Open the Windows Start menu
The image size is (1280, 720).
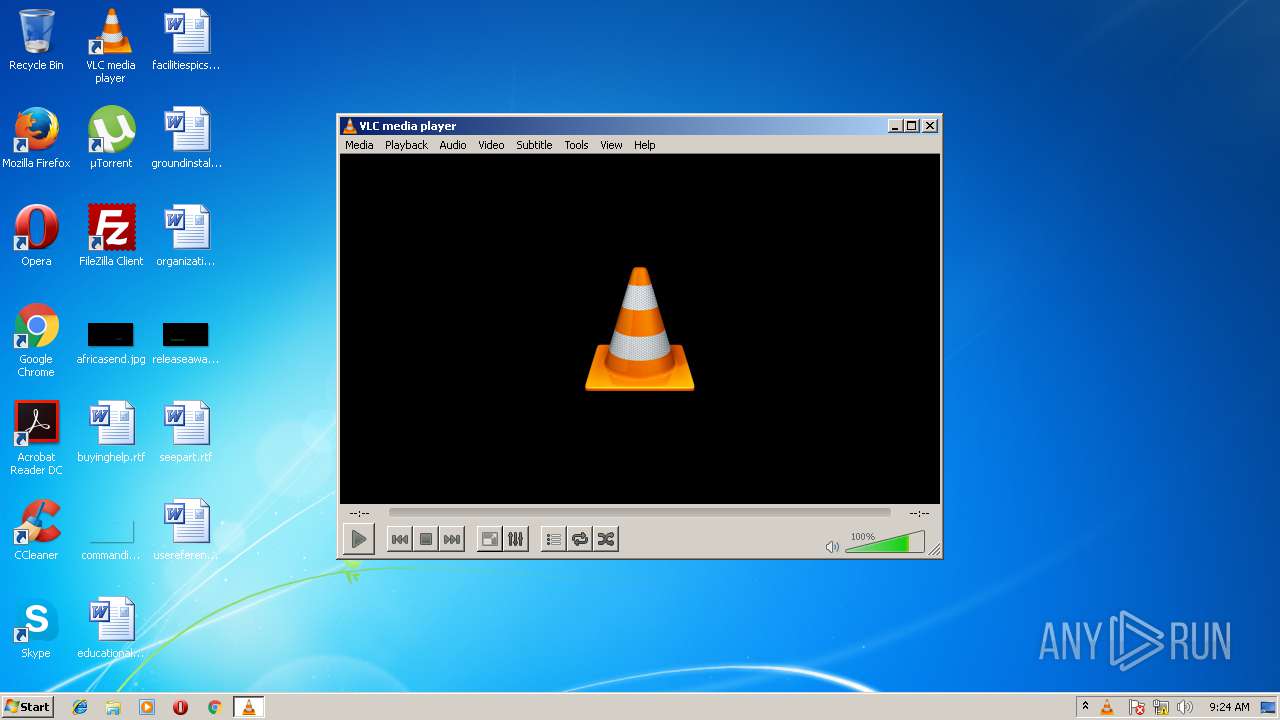pos(27,707)
